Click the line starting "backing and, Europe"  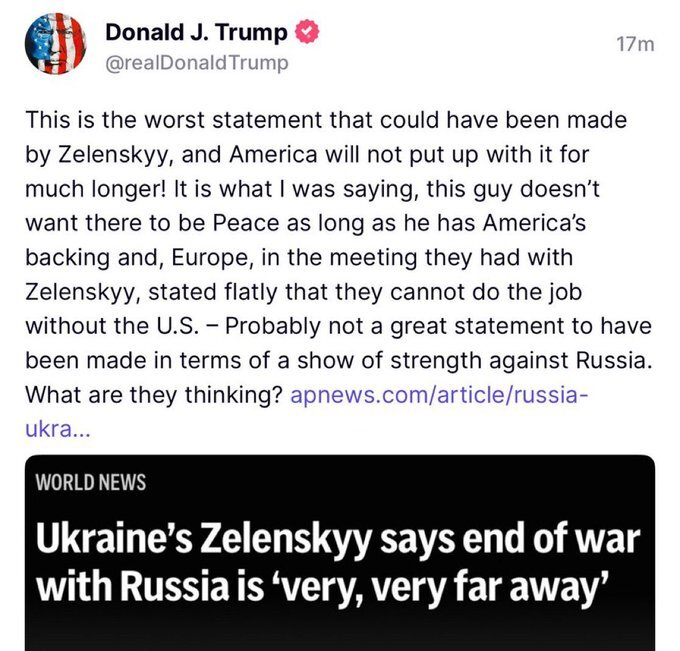tap(299, 258)
